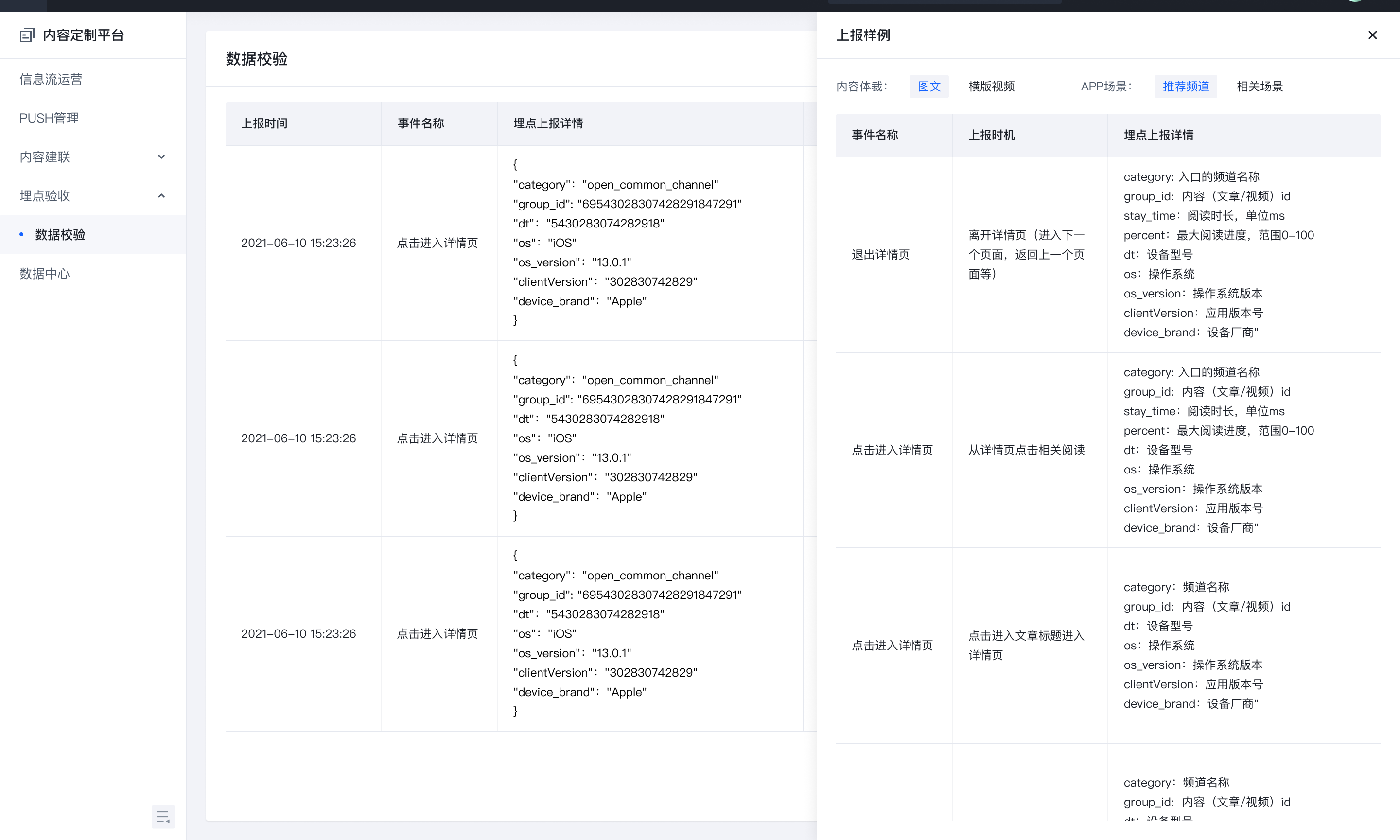Click the 内容体裁 label
This screenshot has height=840, width=1400.
(861, 86)
